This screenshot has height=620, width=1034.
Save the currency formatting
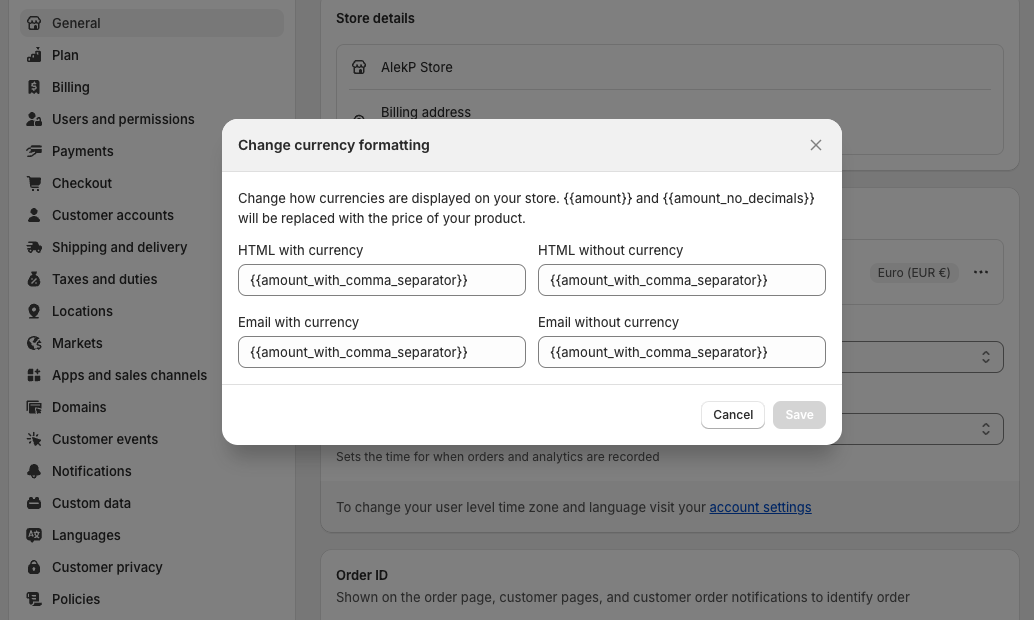799,415
